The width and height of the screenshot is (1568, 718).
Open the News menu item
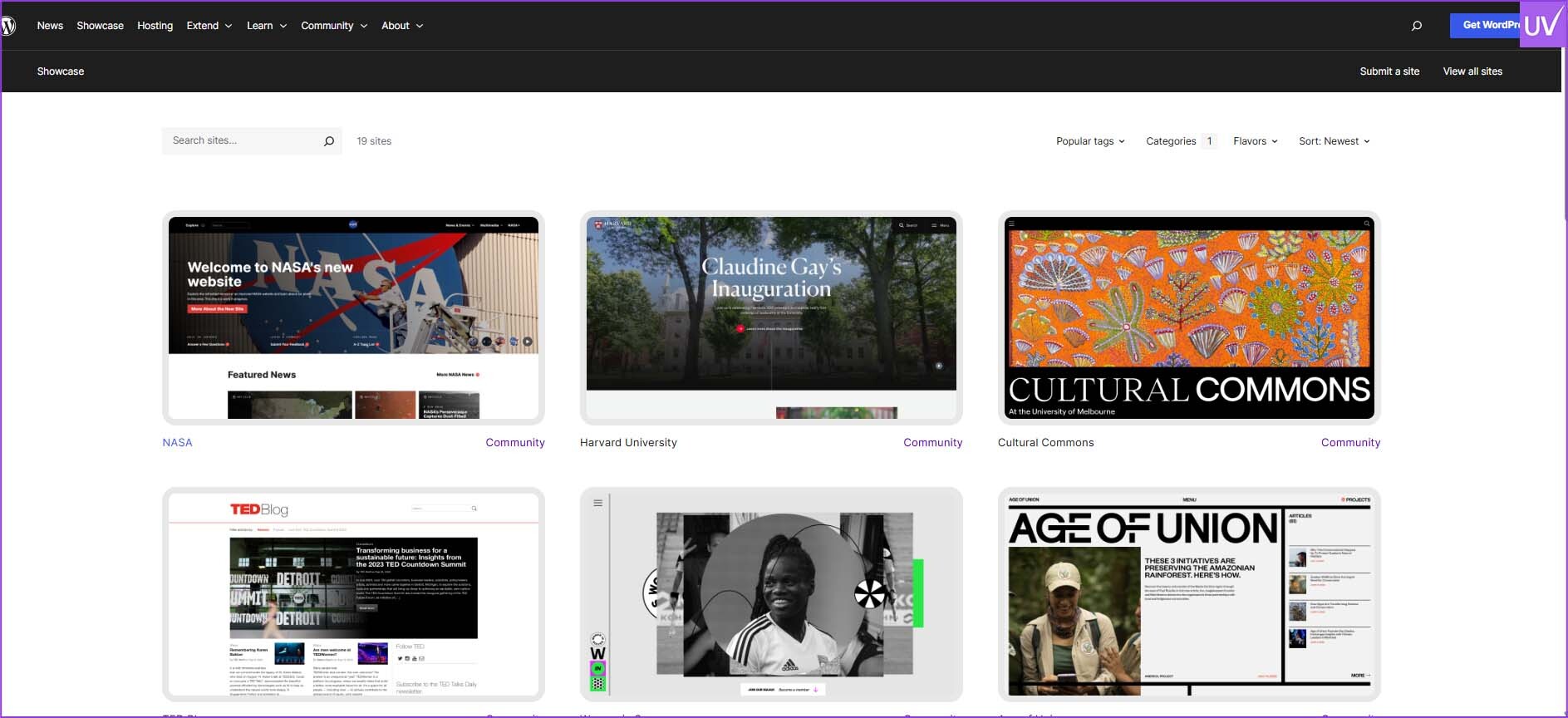pyautogui.click(x=50, y=26)
